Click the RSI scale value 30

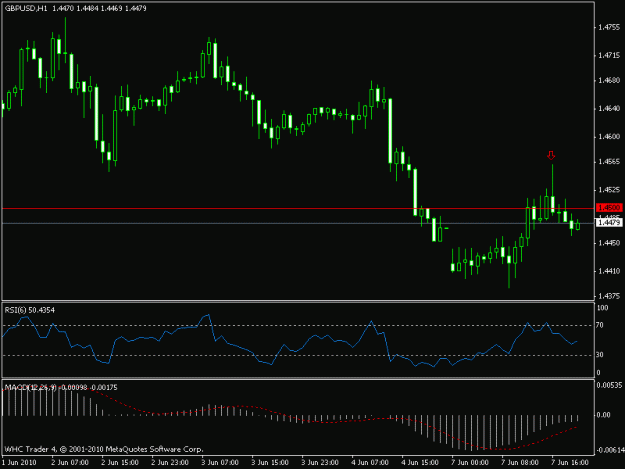click(x=600, y=355)
